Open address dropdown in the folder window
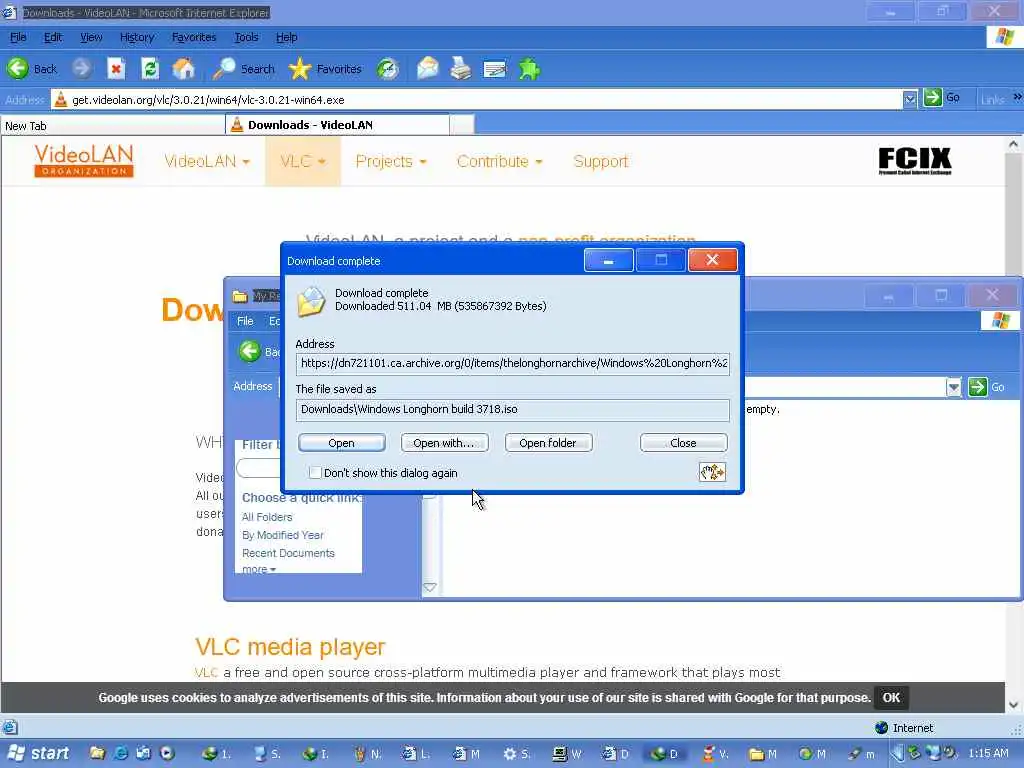Viewport: 1024px width, 768px height. (x=953, y=387)
